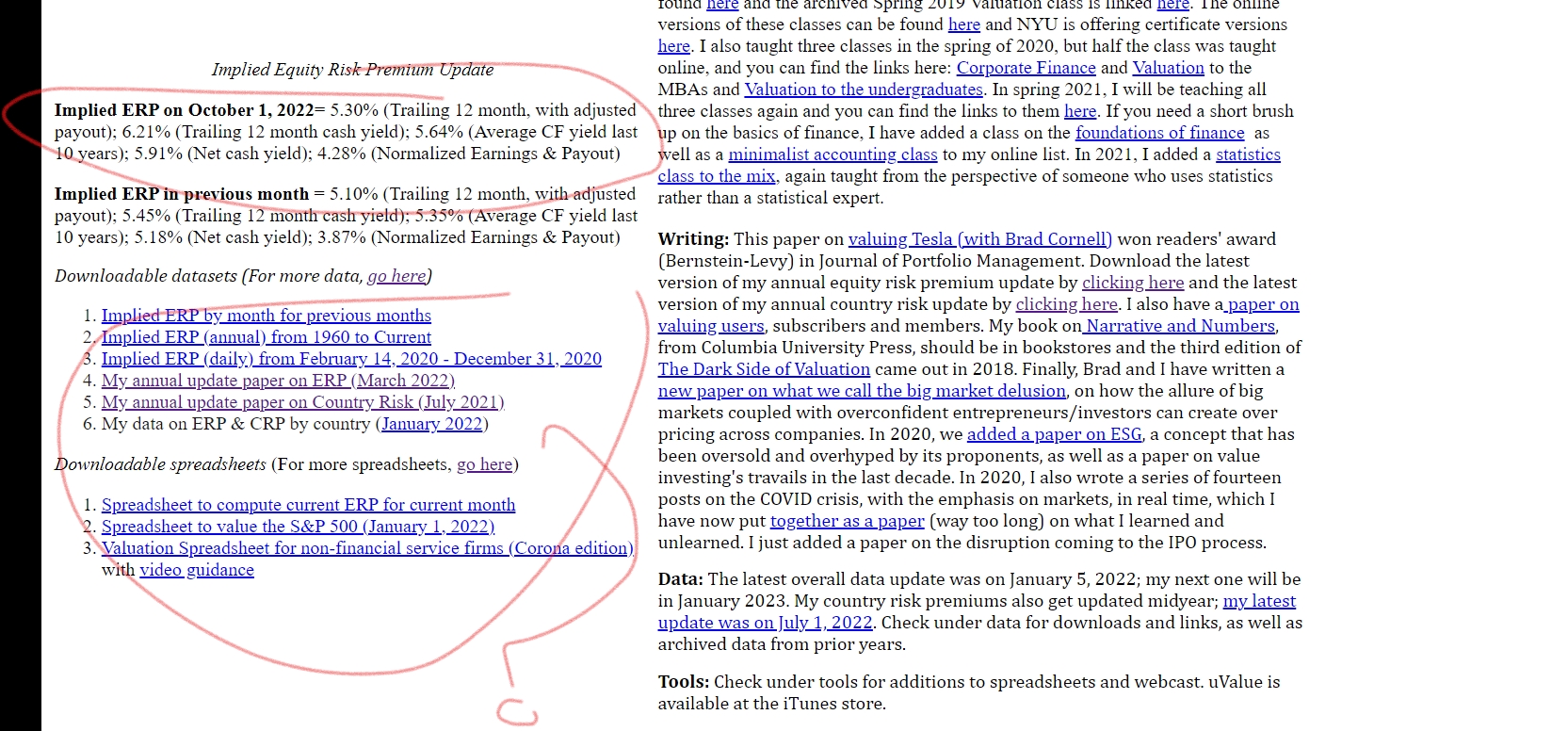Open the 'Narrative and Numbers' book link
1568x731 pixels.
(x=1179, y=326)
